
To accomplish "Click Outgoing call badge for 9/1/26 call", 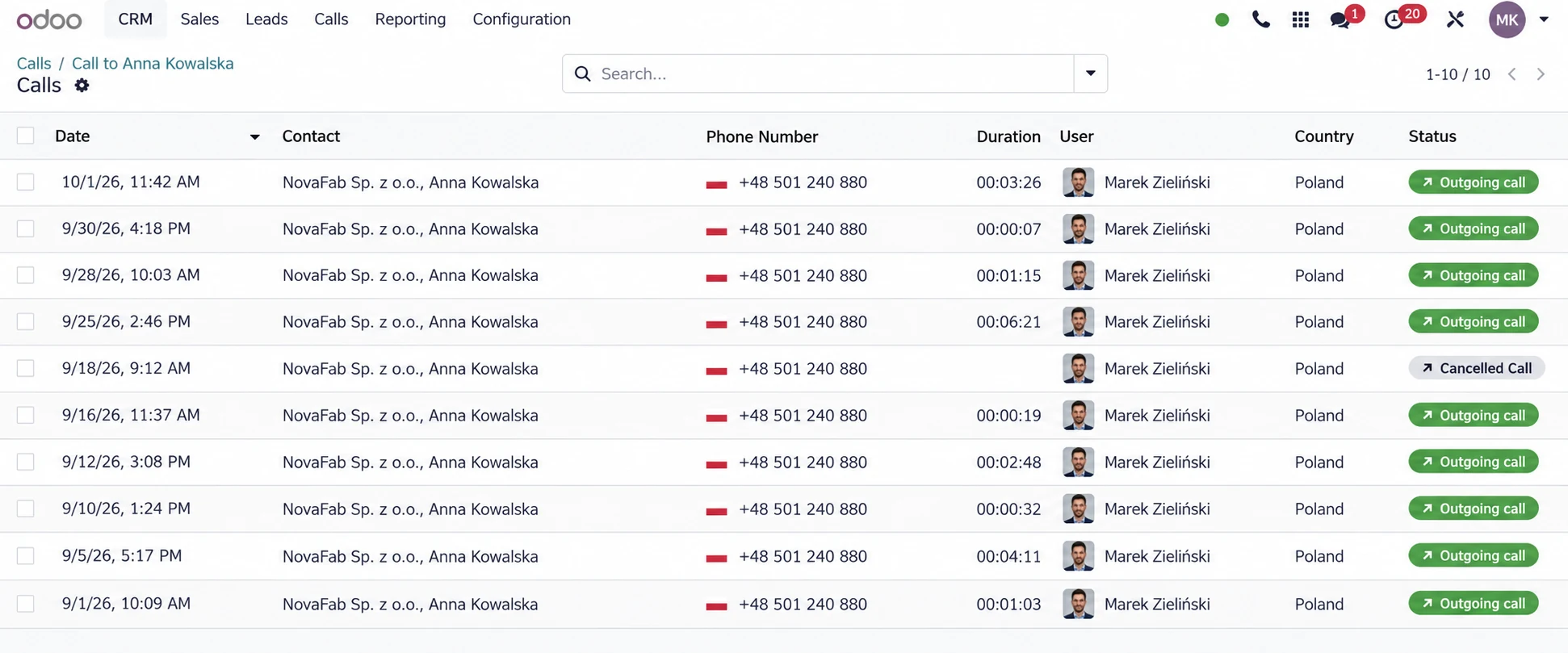I will (1473, 604).
